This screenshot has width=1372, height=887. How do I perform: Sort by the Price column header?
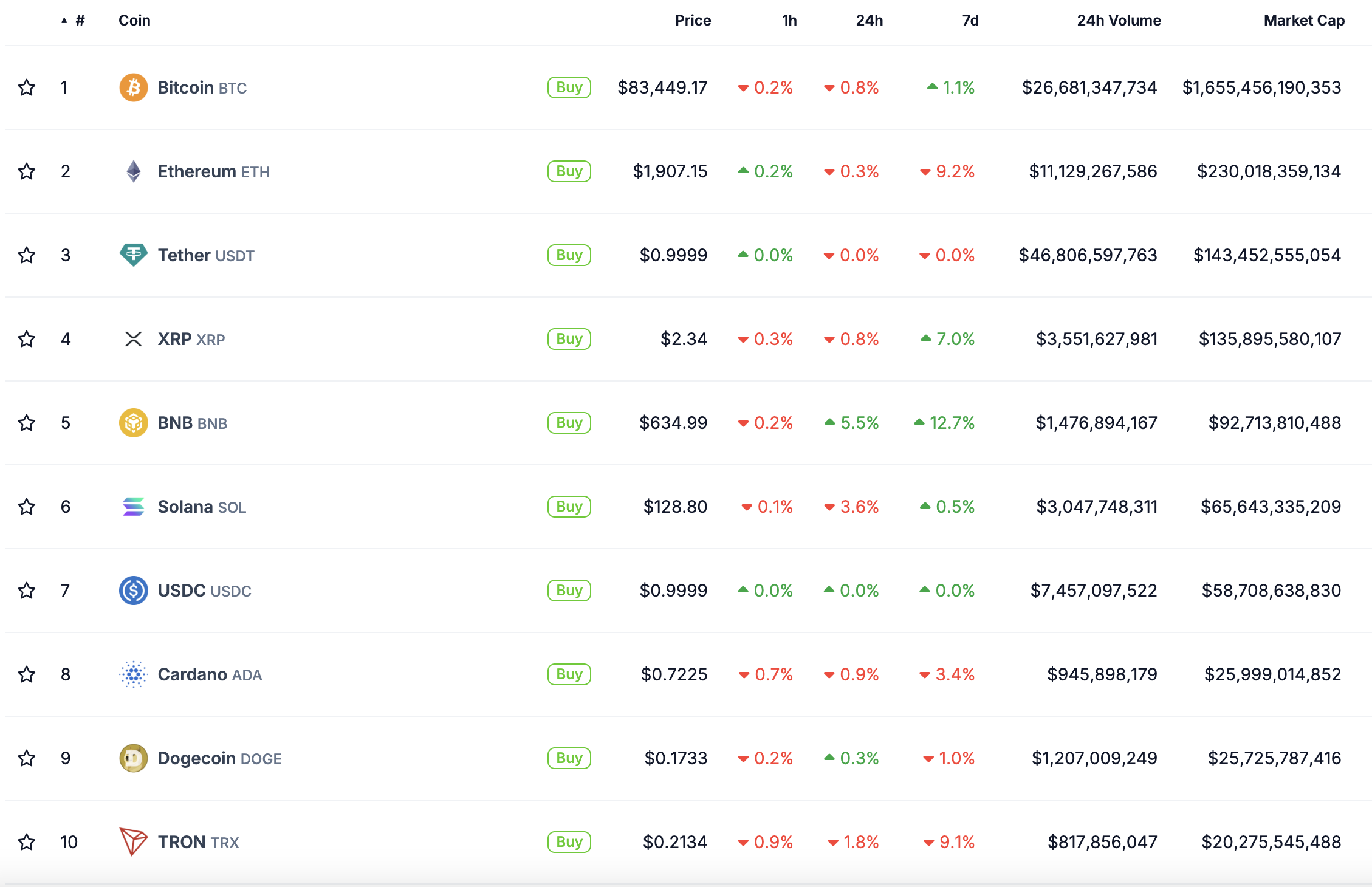693,21
